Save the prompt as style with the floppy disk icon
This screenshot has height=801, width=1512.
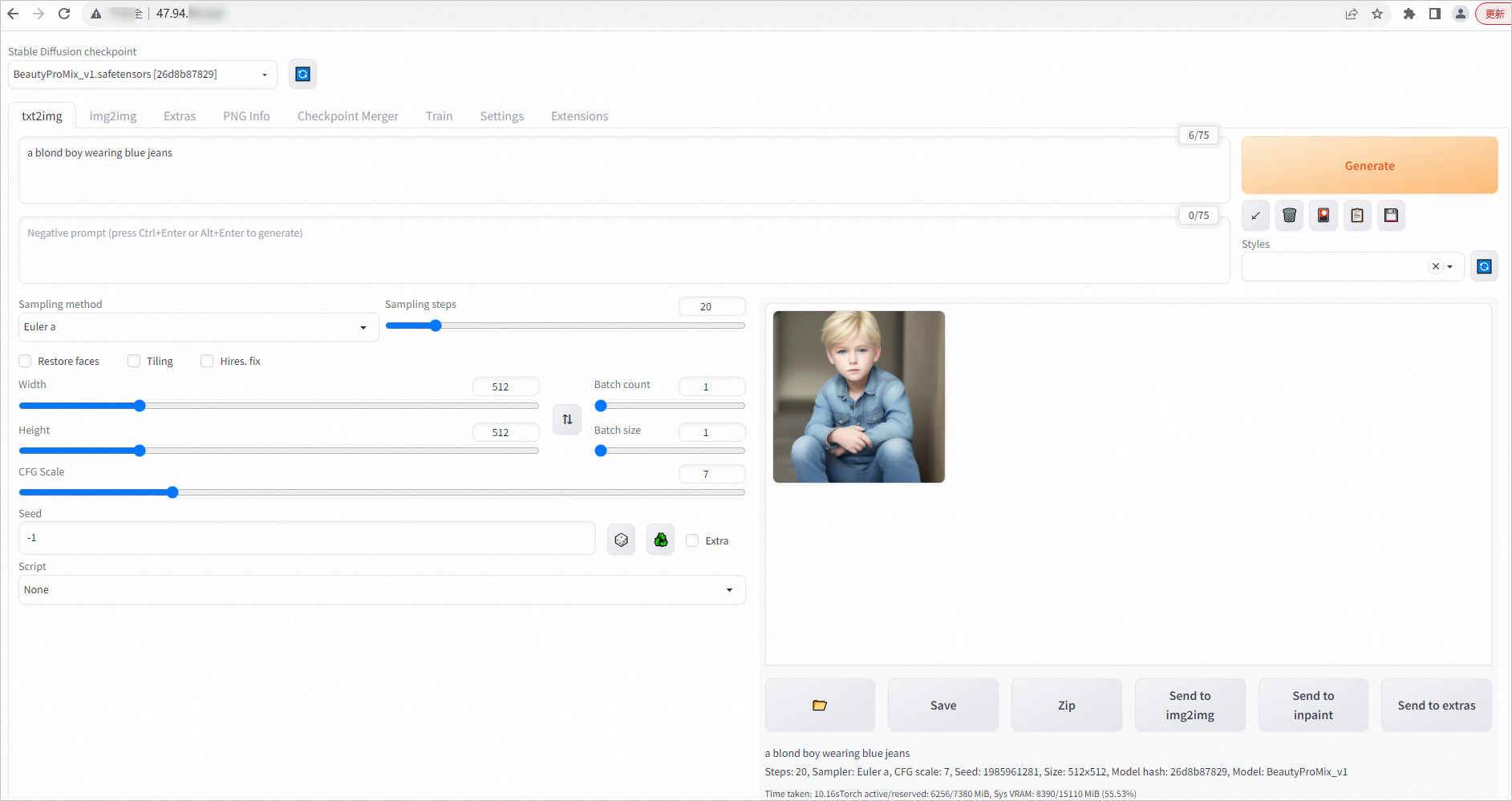(1391, 216)
